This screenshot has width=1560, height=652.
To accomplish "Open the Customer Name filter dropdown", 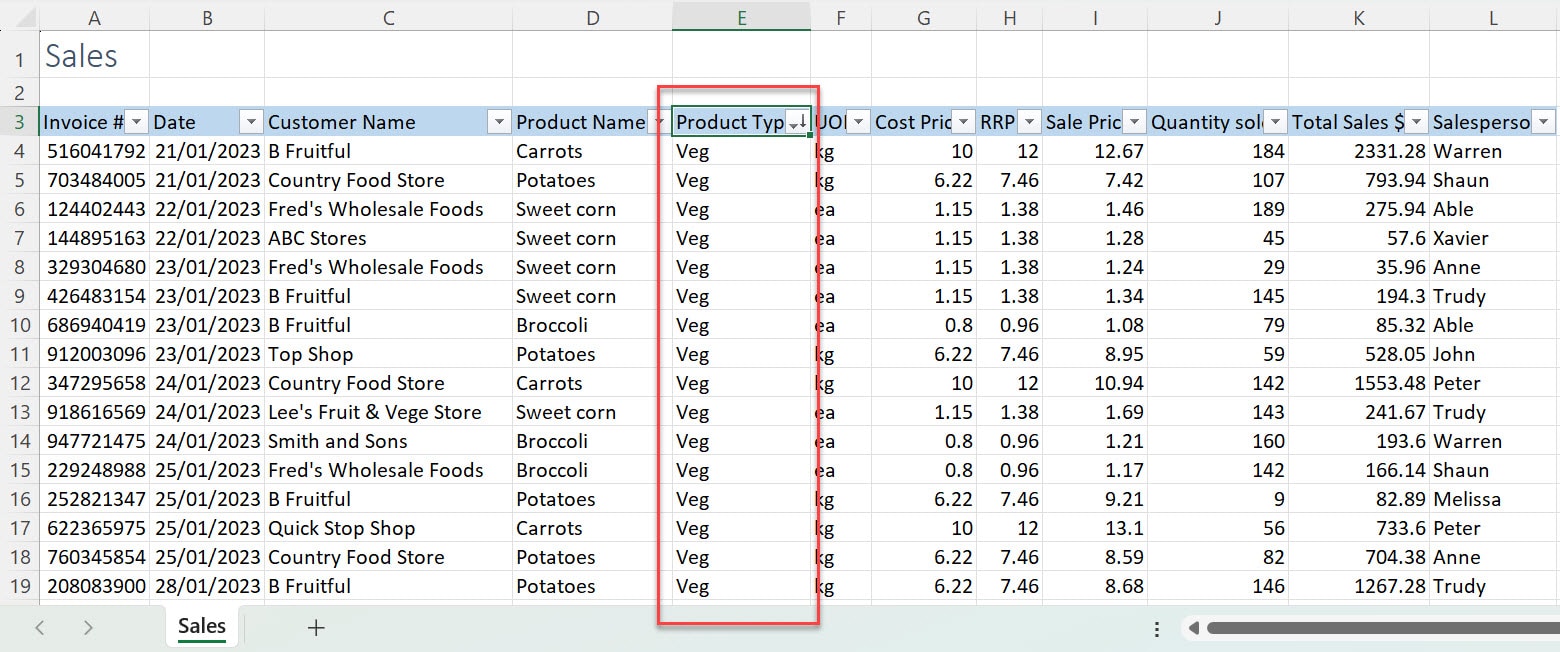I will [499, 122].
